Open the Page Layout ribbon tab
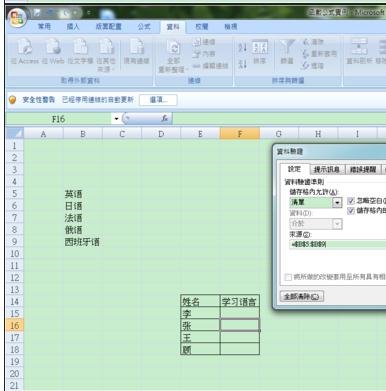Viewport: 386px width, 391px height. tap(109, 26)
